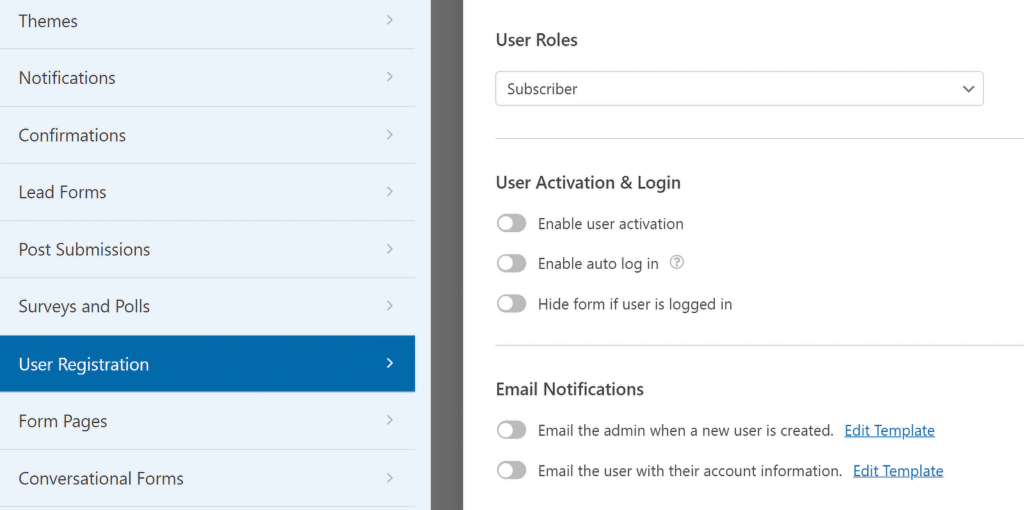Screen dimensions: 1024x510
Task: Toggle Email the admin when user created
Action: coord(511,430)
